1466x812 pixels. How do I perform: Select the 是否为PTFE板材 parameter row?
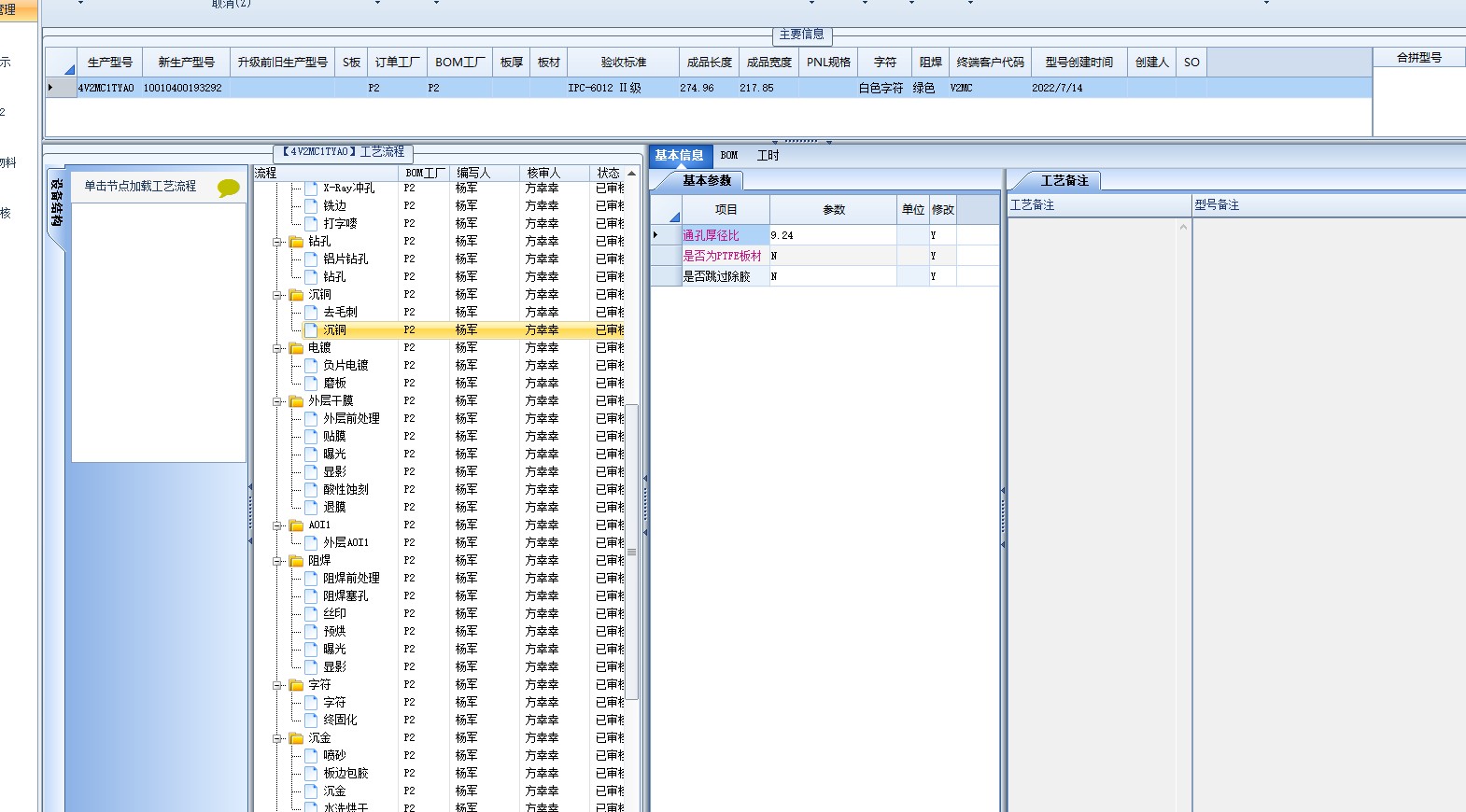coord(825,256)
